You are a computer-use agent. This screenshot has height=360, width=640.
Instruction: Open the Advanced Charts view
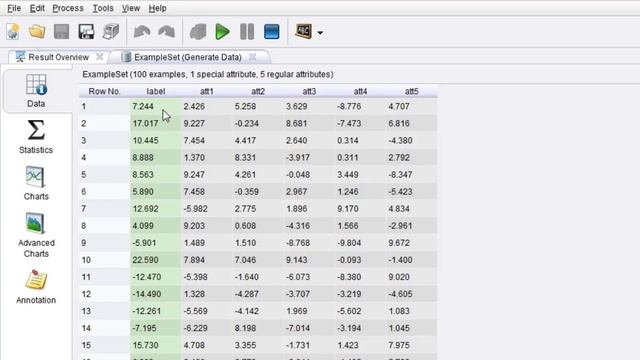pos(36,235)
